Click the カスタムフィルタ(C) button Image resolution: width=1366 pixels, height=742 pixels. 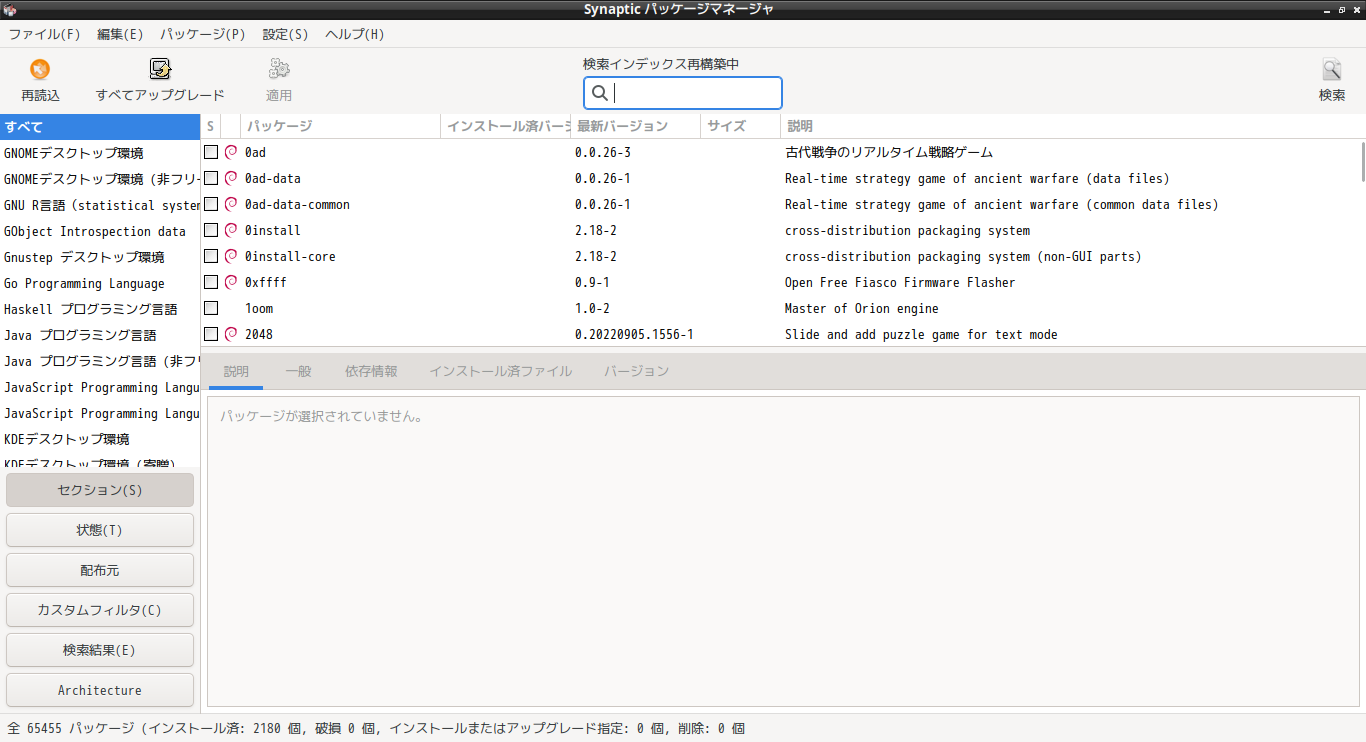[99, 610]
